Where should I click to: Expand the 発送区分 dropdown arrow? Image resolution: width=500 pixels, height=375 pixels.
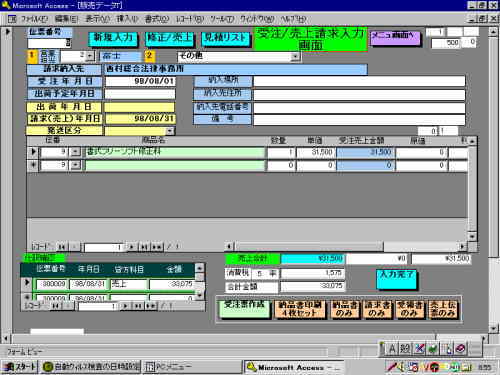170,131
